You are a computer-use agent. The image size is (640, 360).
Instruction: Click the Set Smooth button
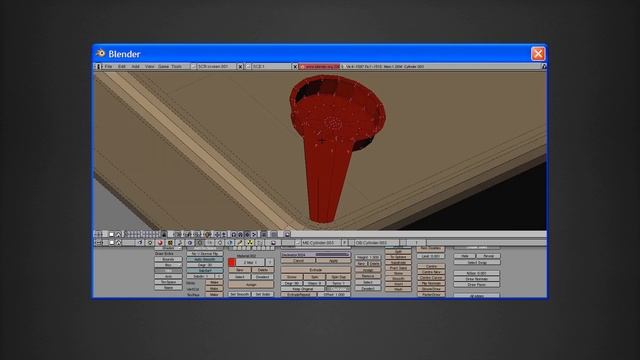point(240,294)
